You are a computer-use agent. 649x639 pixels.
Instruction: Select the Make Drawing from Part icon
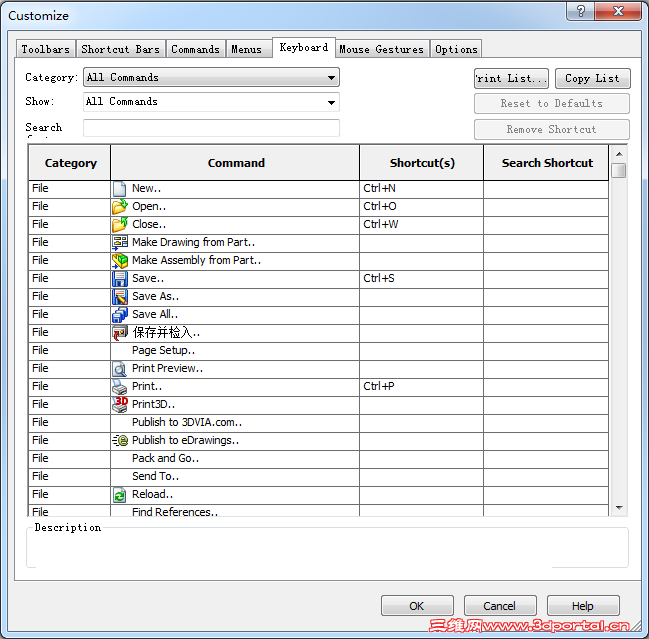[x=120, y=243]
